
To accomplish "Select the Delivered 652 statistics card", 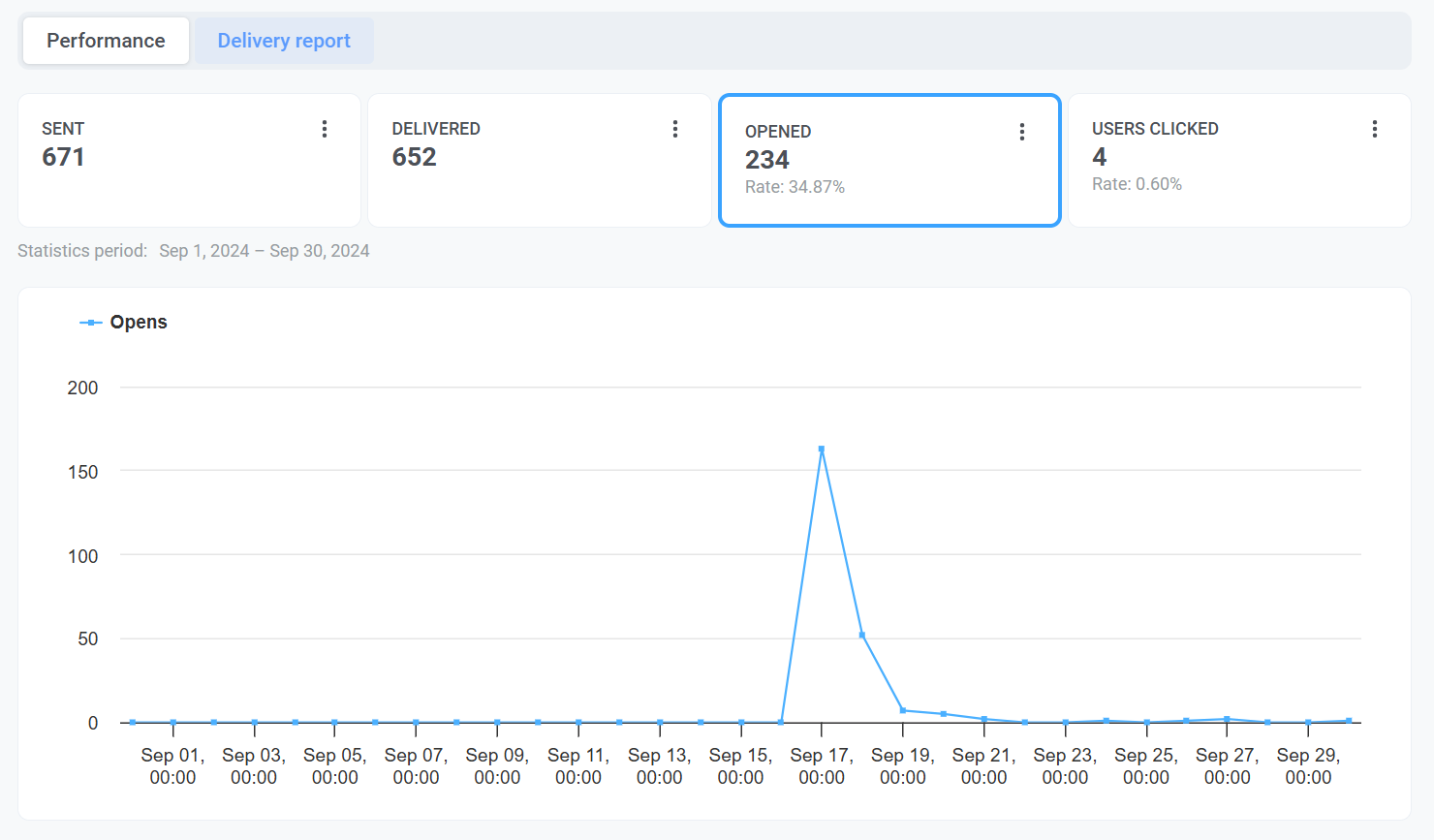I will click(x=539, y=161).
